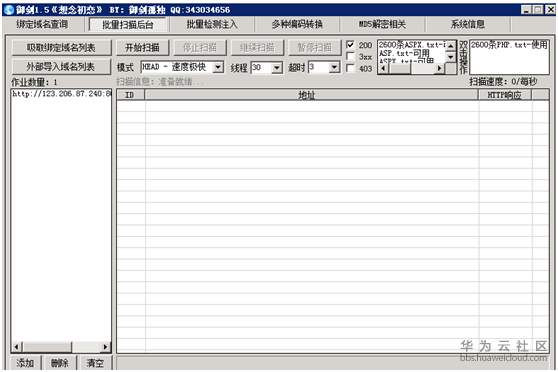Open the 批量检测注入 tab
Screen dimensions: 558x372
point(212,24)
